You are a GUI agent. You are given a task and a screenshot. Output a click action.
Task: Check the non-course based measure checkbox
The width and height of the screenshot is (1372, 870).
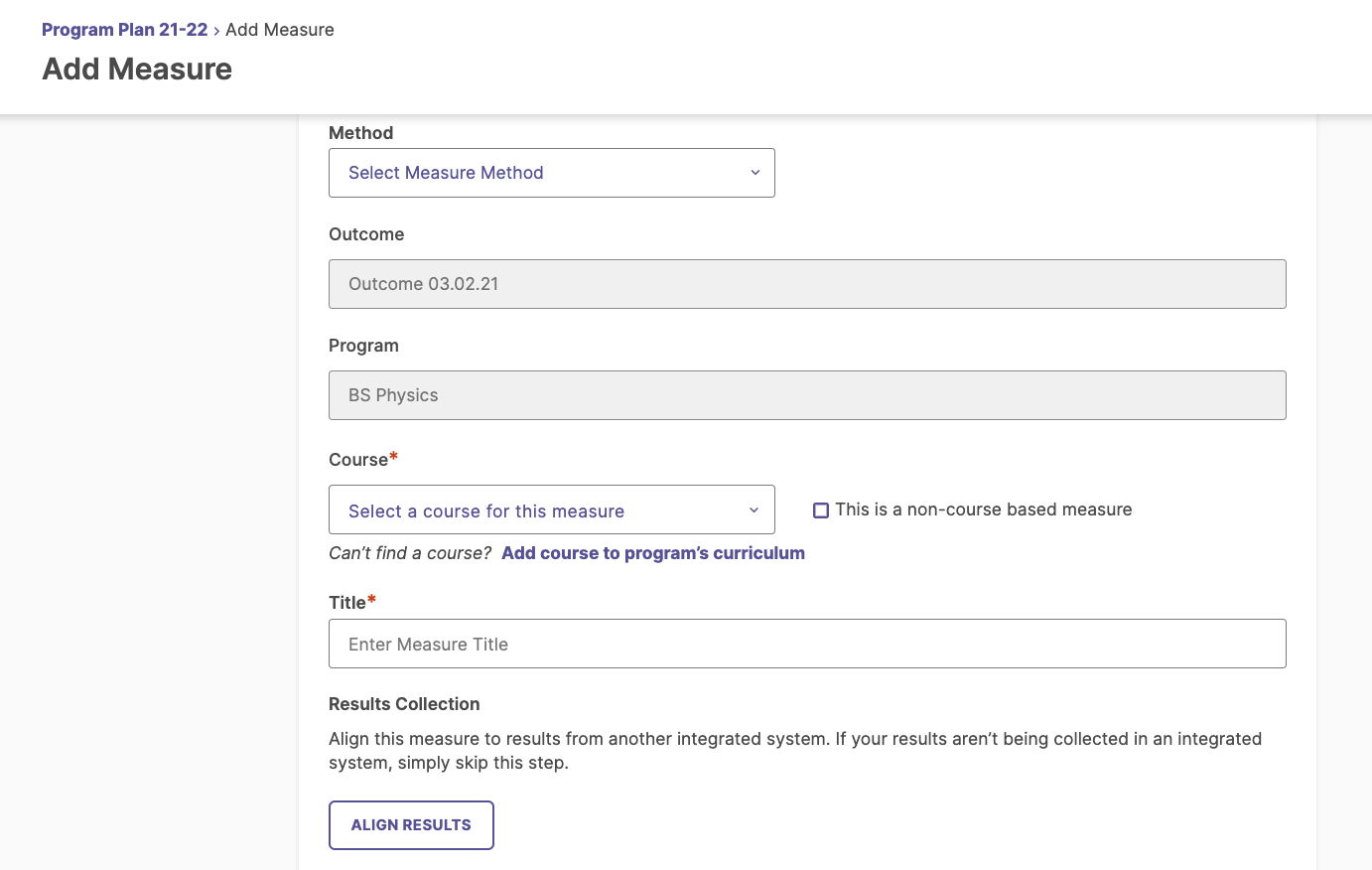pos(821,510)
